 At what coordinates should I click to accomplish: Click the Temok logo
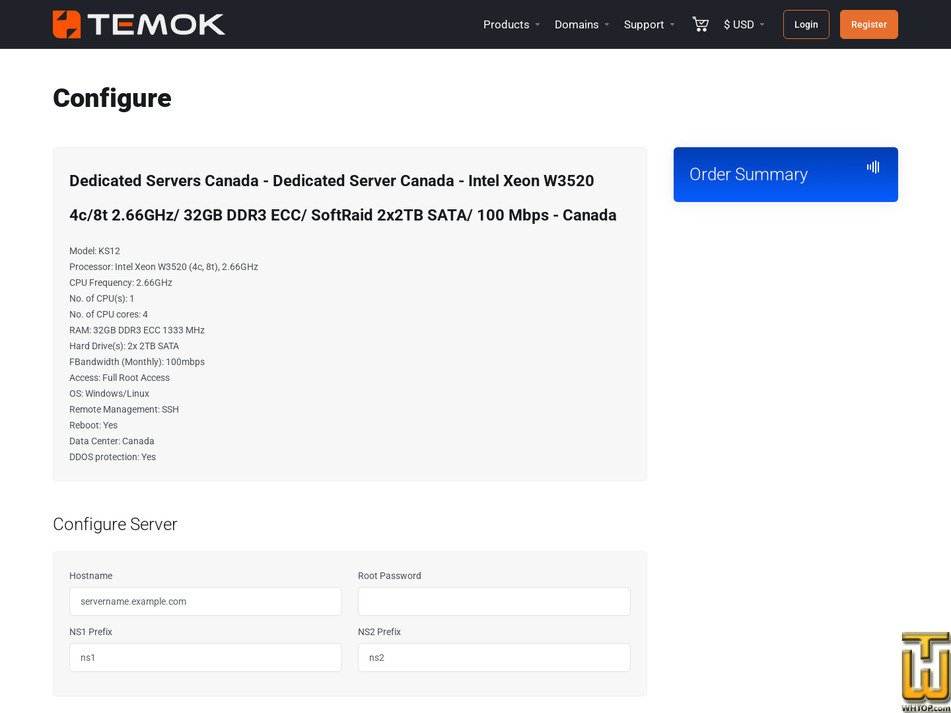click(x=139, y=24)
